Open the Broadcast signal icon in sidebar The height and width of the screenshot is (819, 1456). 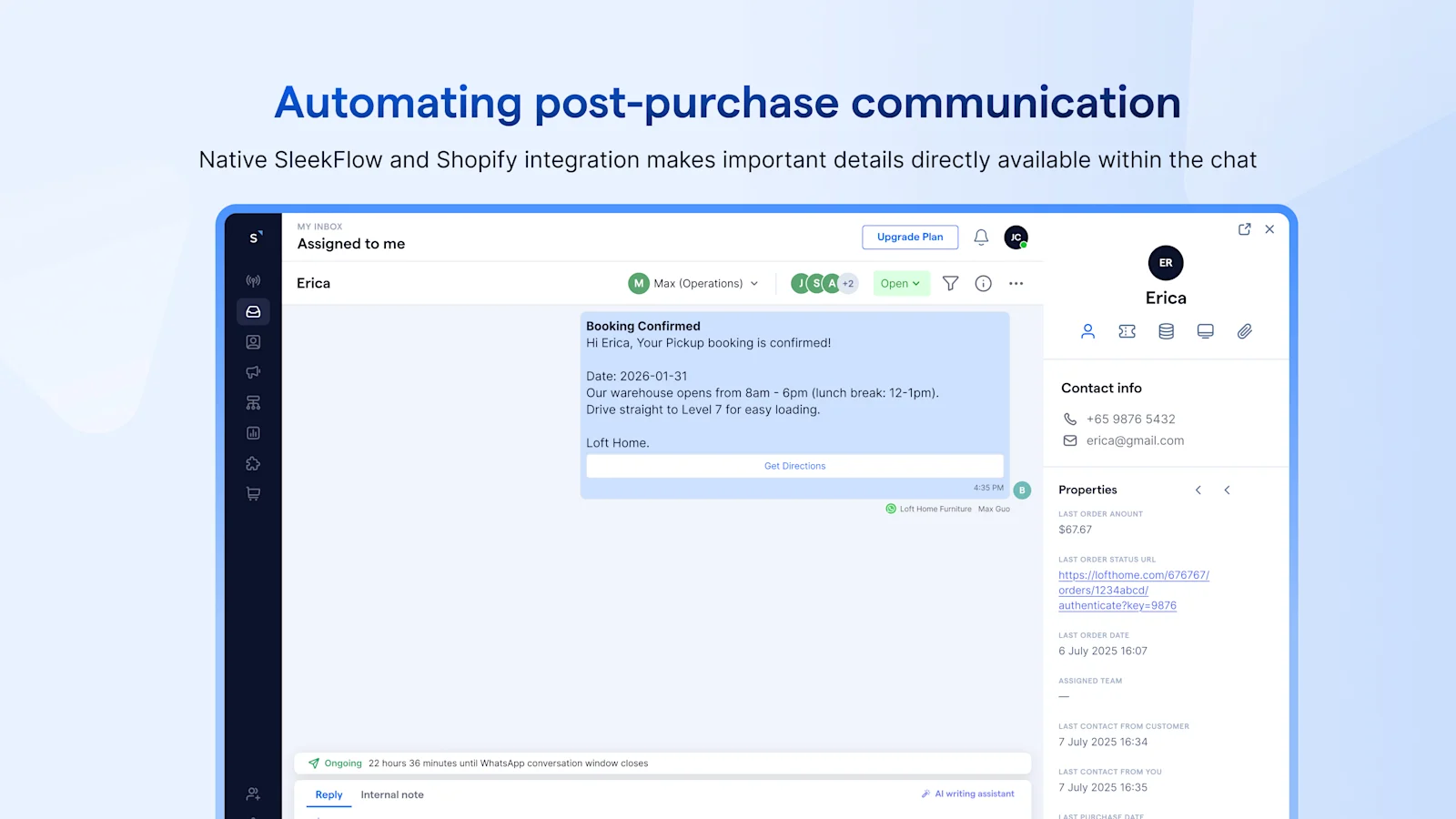coord(253,281)
